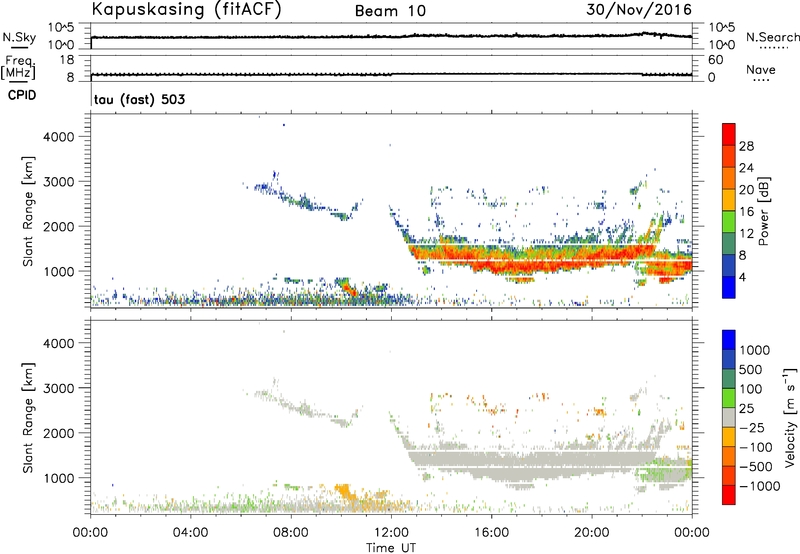This screenshot has height=554, width=800.
Task: Click the '16:00' time axis tick label
Action: (491, 533)
